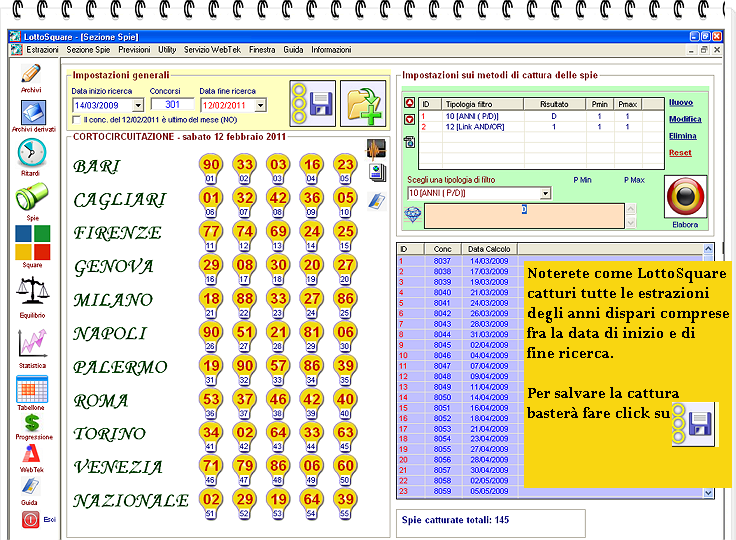Open the Statistica chart icon
This screenshot has height=540, width=736.
(32, 343)
